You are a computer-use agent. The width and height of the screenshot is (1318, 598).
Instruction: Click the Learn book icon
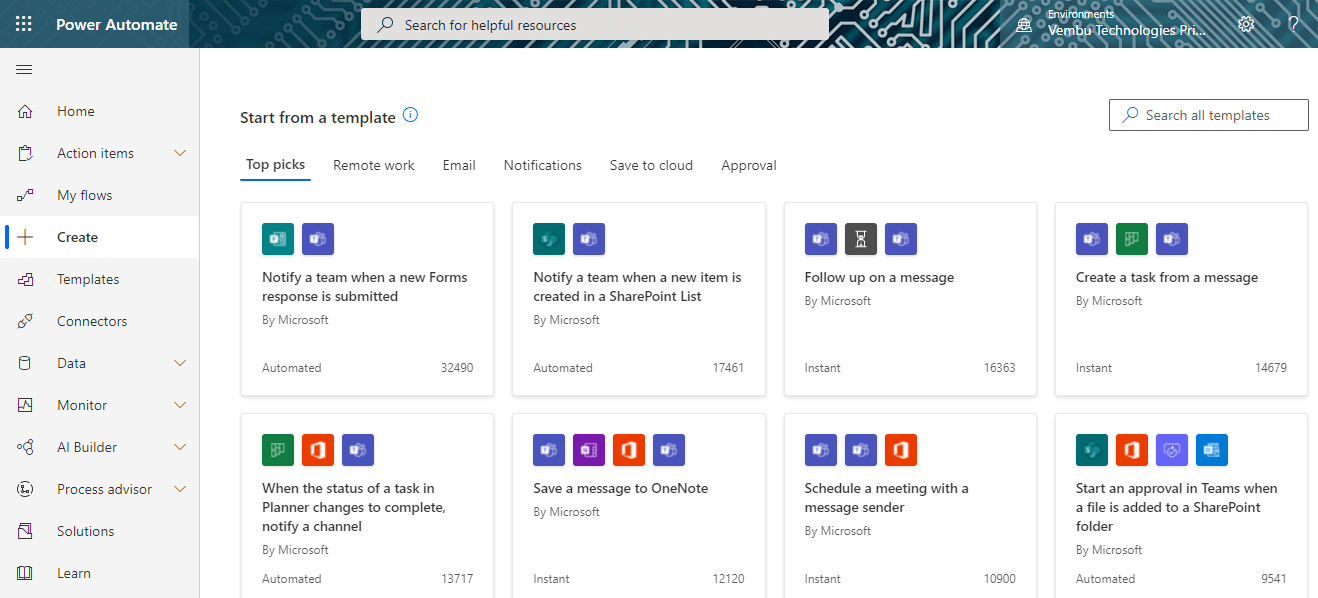pyautogui.click(x=26, y=573)
